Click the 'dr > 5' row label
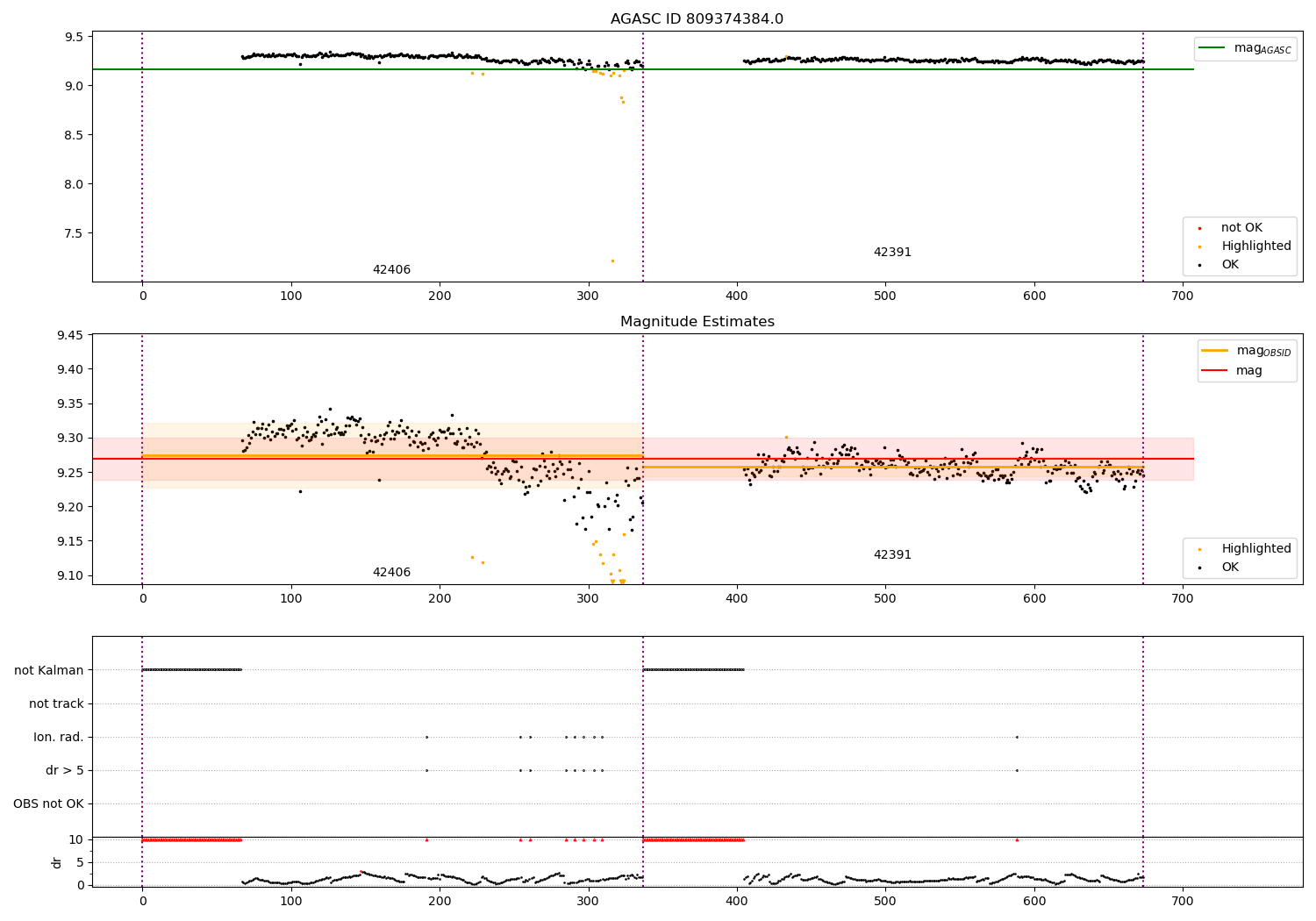1316x921 pixels. click(65, 771)
